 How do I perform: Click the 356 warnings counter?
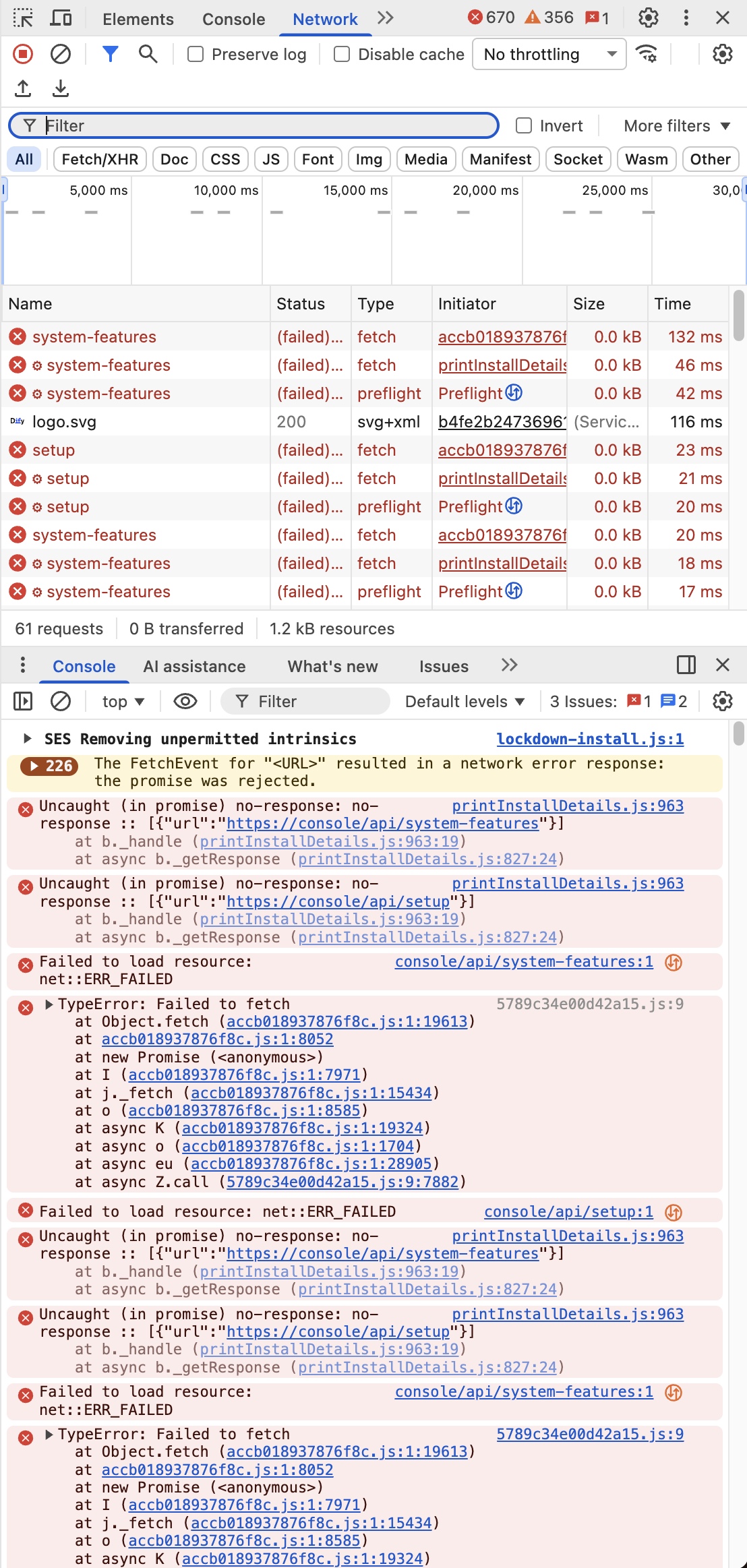pos(549,18)
